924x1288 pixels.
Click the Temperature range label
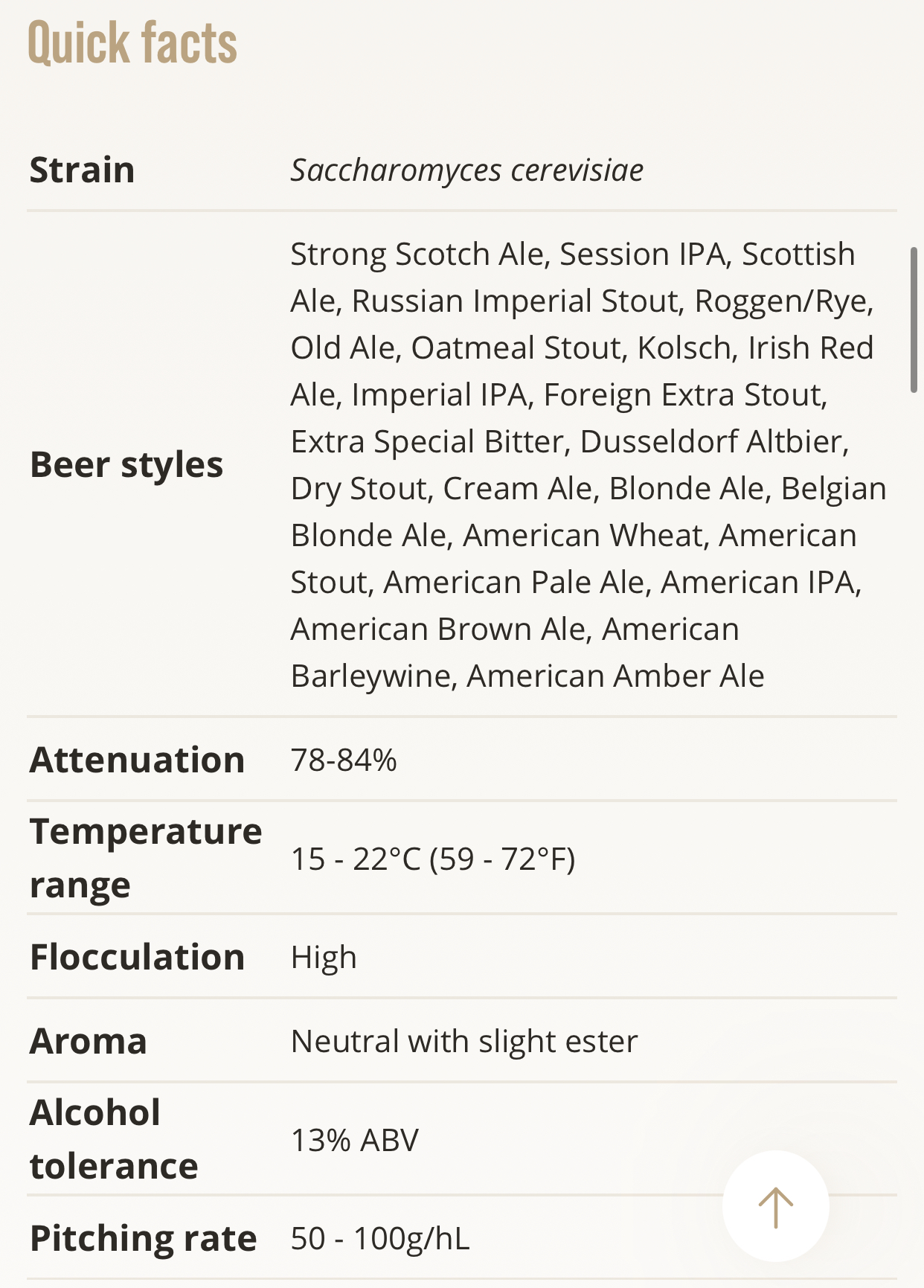(x=146, y=858)
